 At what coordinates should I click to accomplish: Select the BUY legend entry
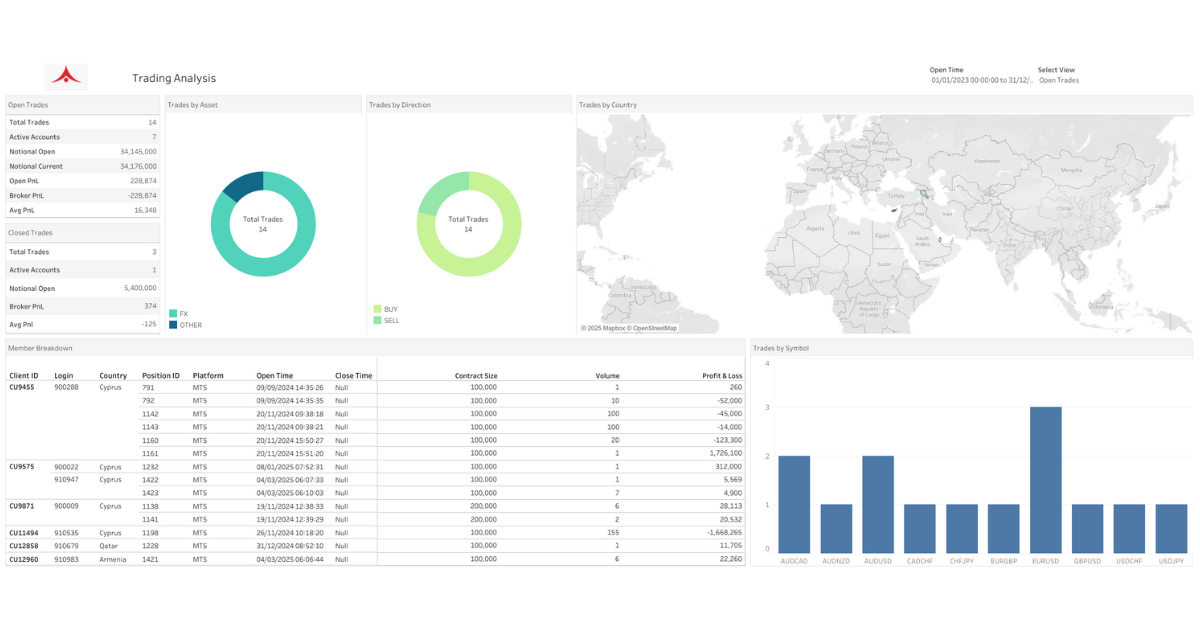point(386,310)
